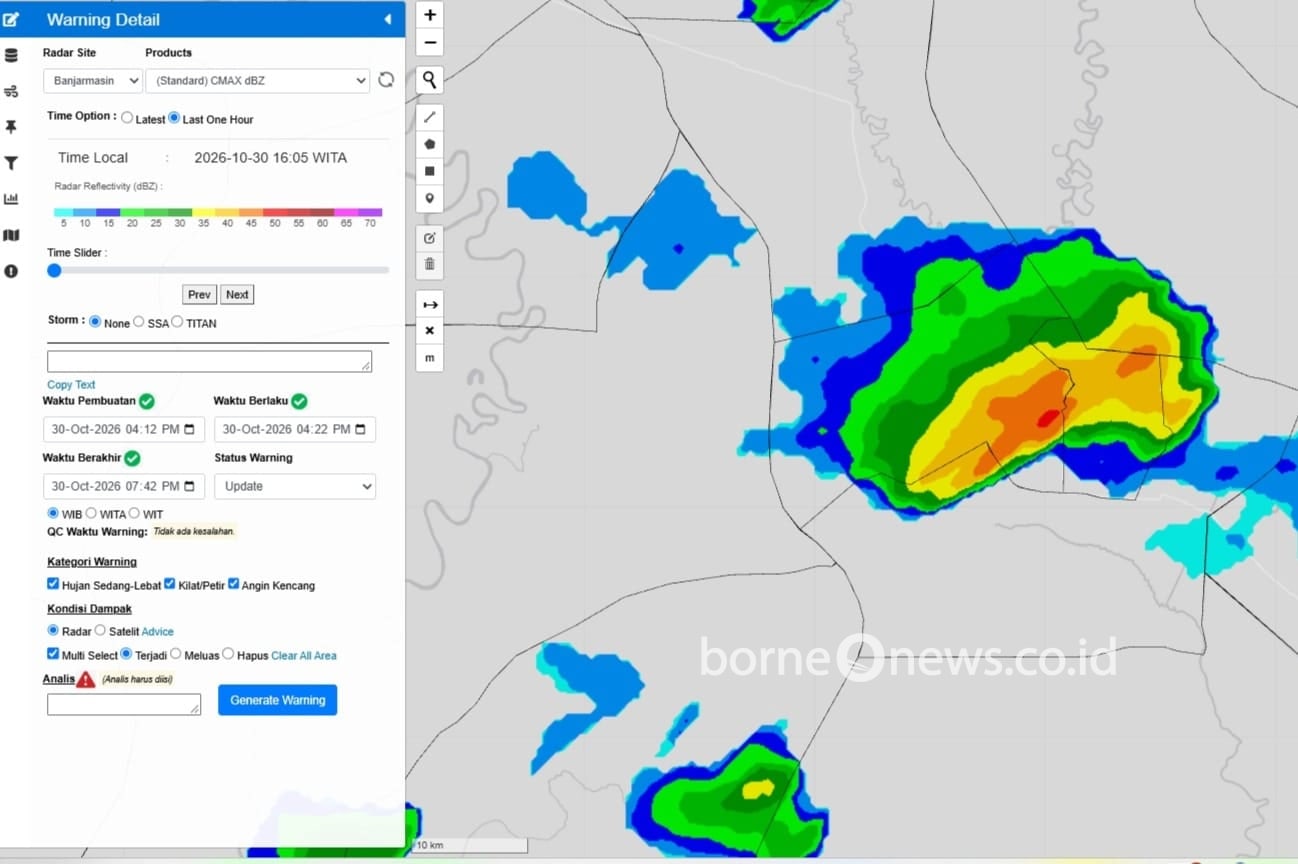This screenshot has height=864, width=1298.
Task: Refresh the radar product list
Action: 386,80
